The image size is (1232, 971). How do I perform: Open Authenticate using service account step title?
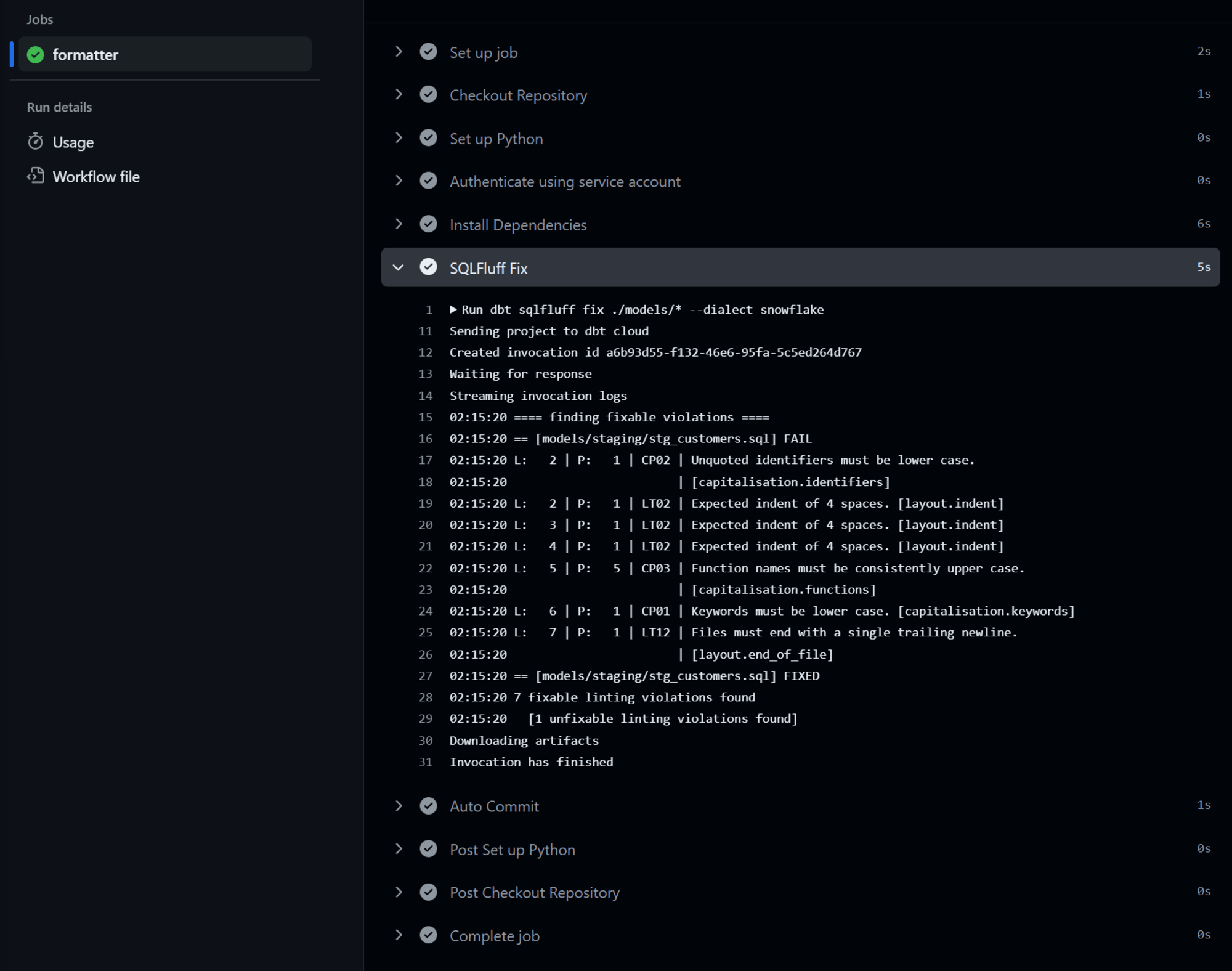[x=565, y=182]
